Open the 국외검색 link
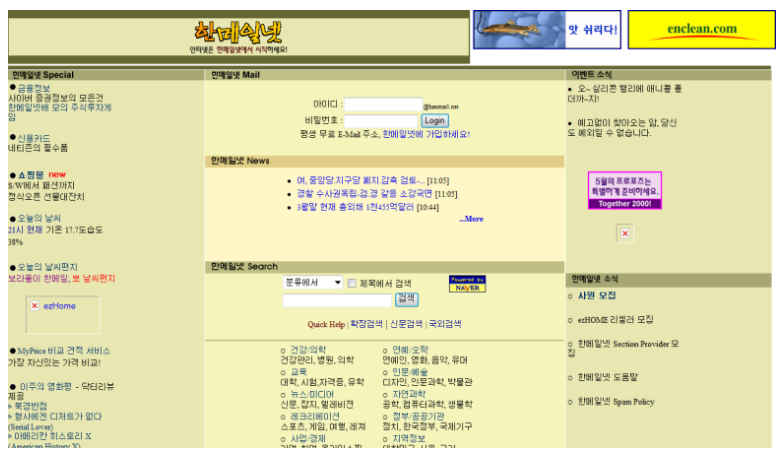Screen dimensions: 784x455 [x=445, y=324]
